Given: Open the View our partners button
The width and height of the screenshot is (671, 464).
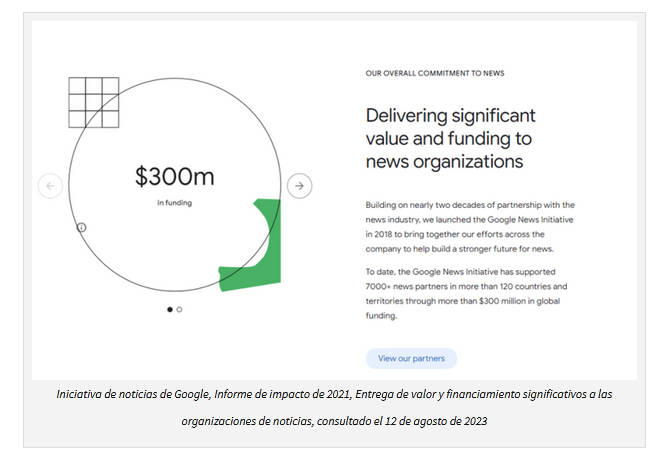Looking at the screenshot, I should [411, 358].
